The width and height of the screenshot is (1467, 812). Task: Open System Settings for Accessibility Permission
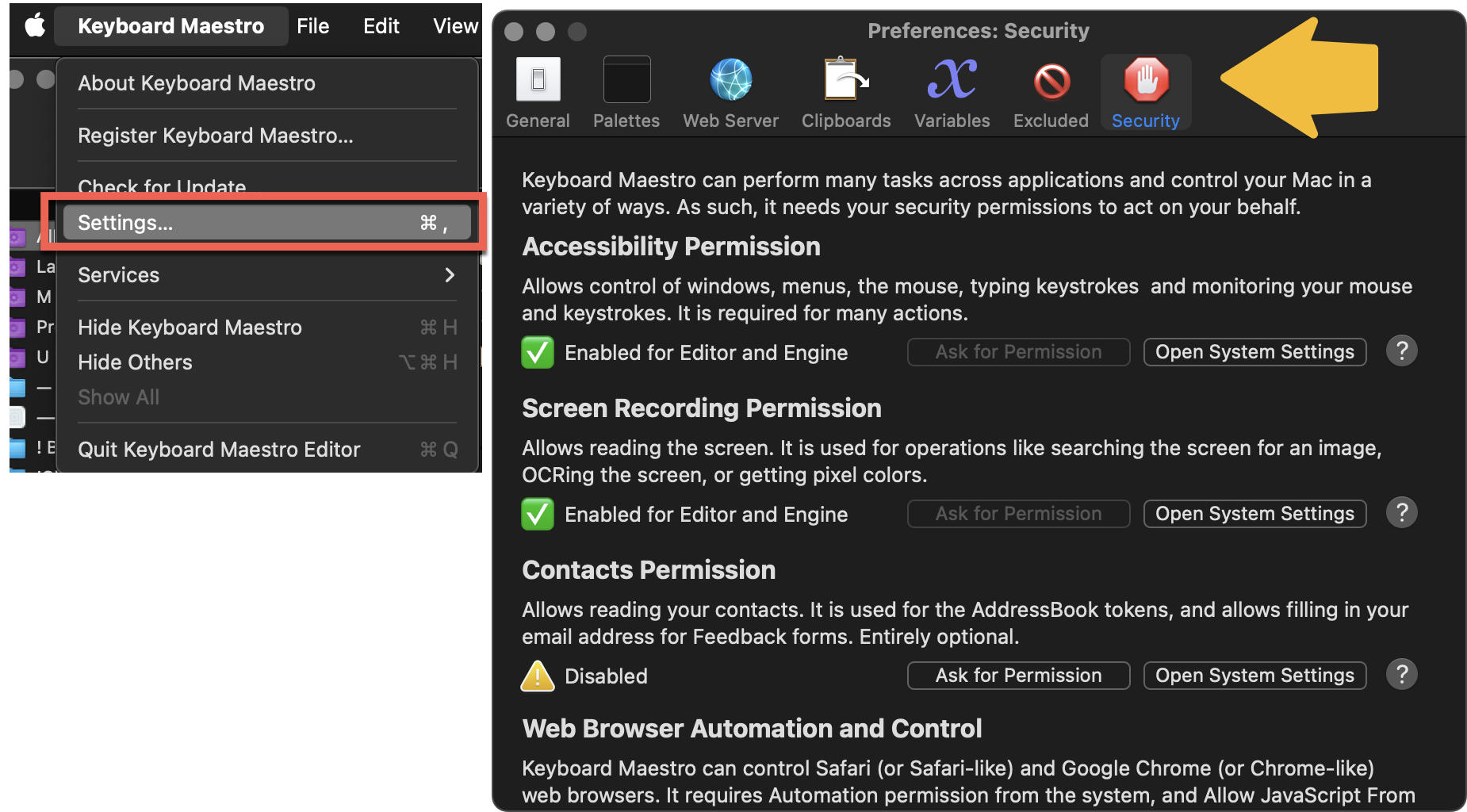coord(1254,352)
